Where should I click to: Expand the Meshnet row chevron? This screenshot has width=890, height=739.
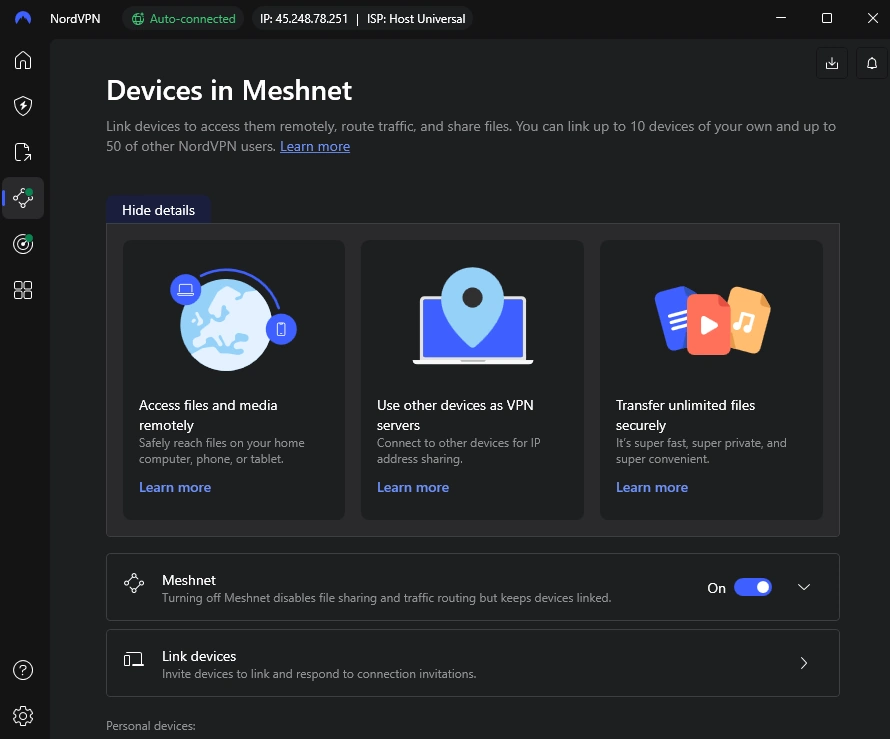[804, 587]
